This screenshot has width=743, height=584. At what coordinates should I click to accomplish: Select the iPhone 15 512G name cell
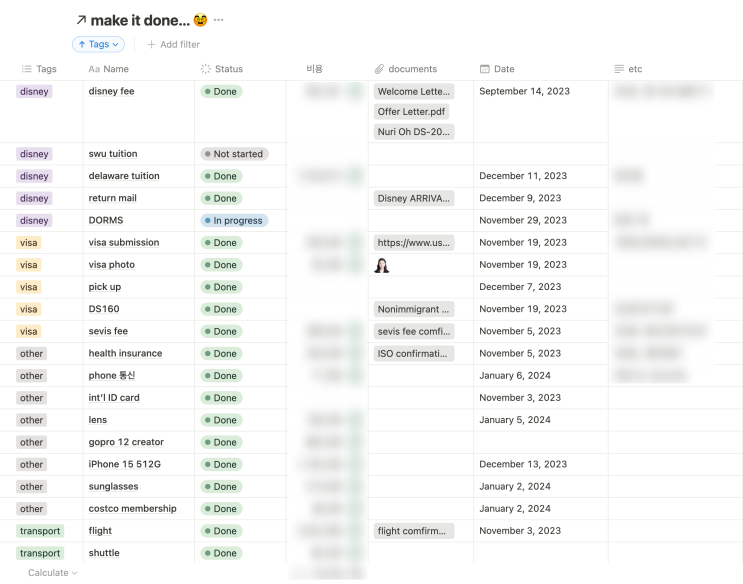[125, 465]
